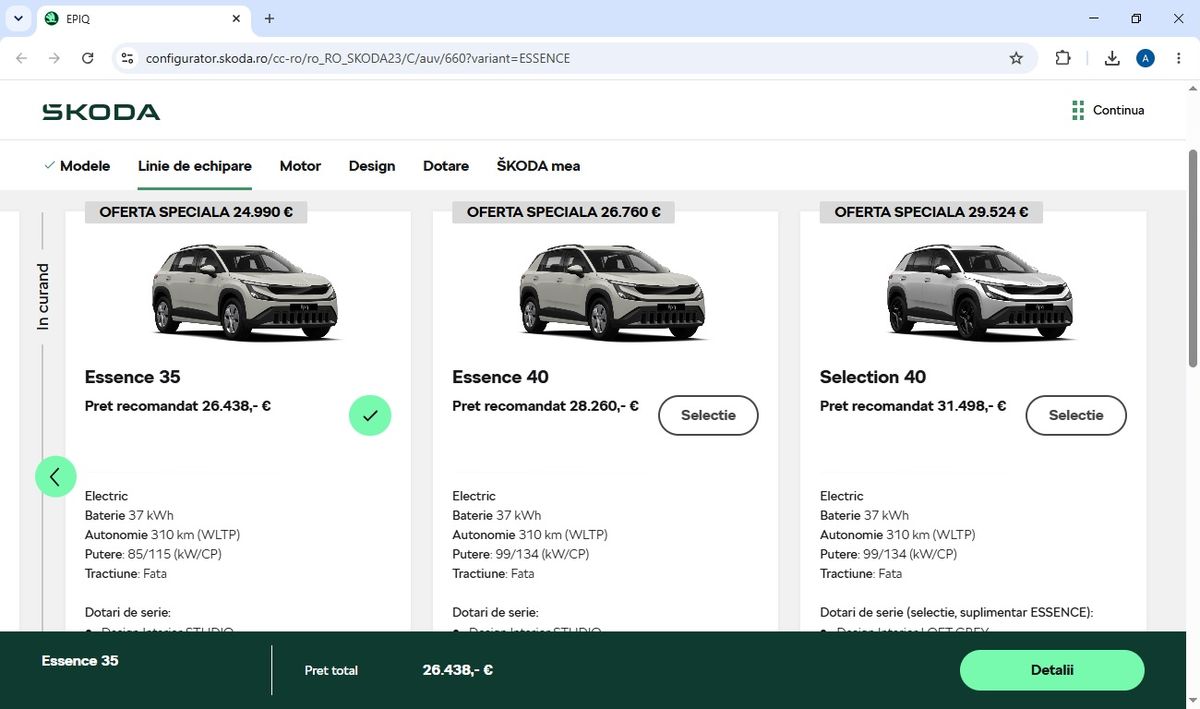Click the OFERTA SPECIALA 29.524 € badge

[x=931, y=212]
